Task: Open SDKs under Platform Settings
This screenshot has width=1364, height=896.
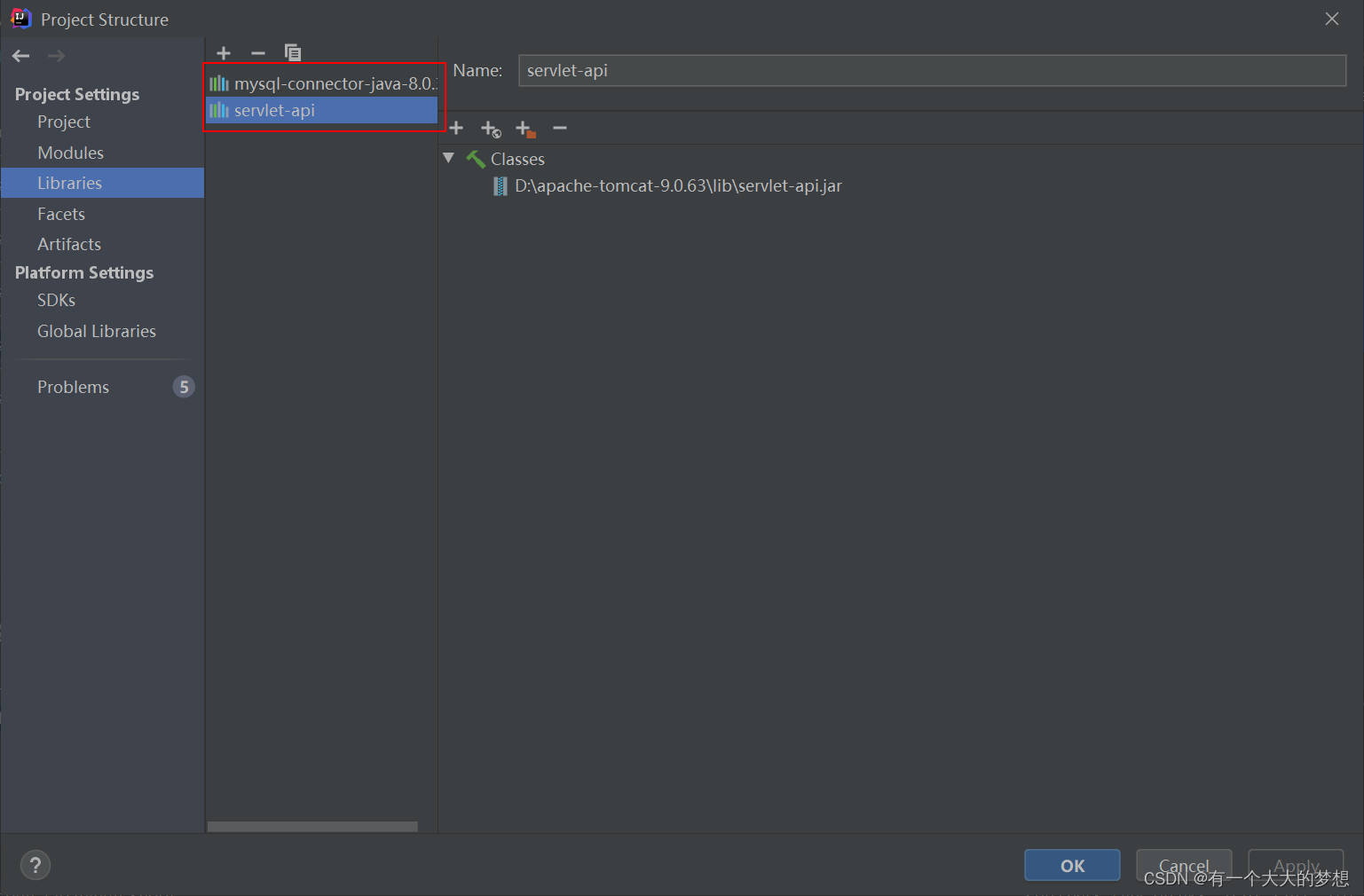Action: pyautogui.click(x=56, y=300)
